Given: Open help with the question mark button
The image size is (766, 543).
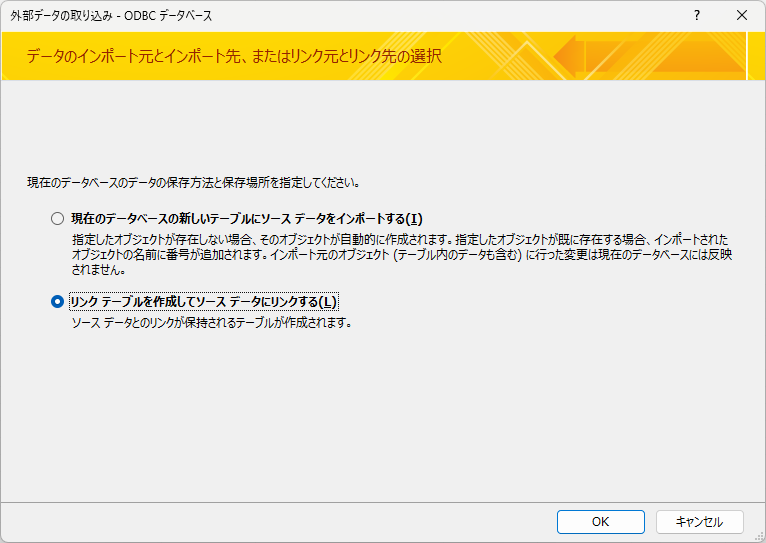Looking at the screenshot, I should coord(696,16).
